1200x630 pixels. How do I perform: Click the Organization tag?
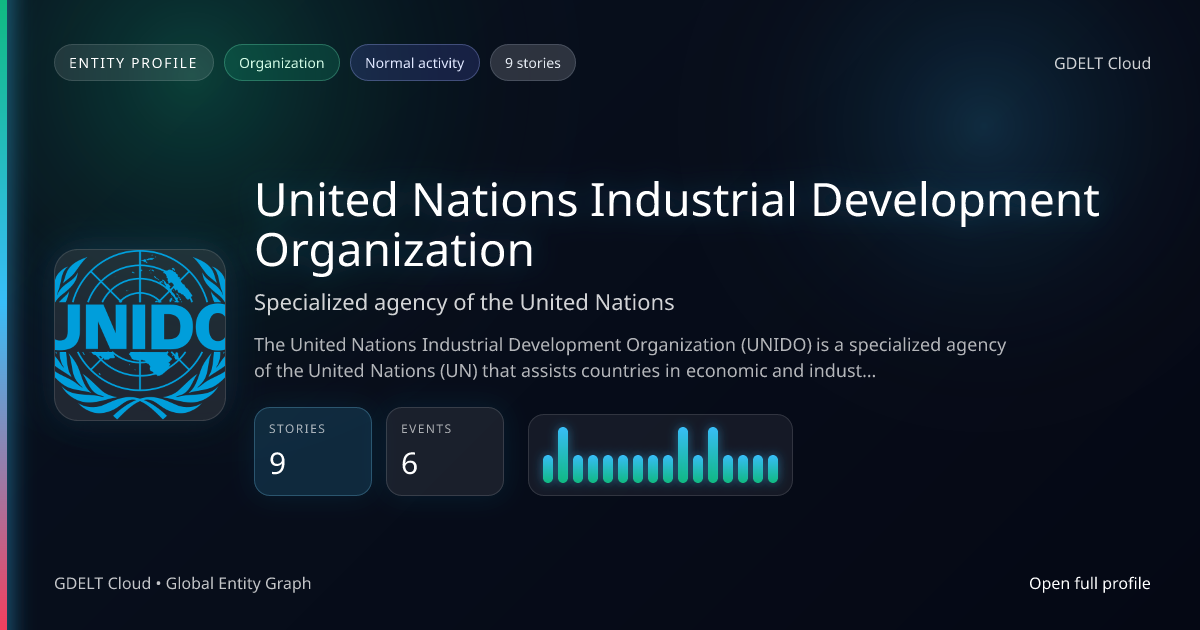click(282, 63)
